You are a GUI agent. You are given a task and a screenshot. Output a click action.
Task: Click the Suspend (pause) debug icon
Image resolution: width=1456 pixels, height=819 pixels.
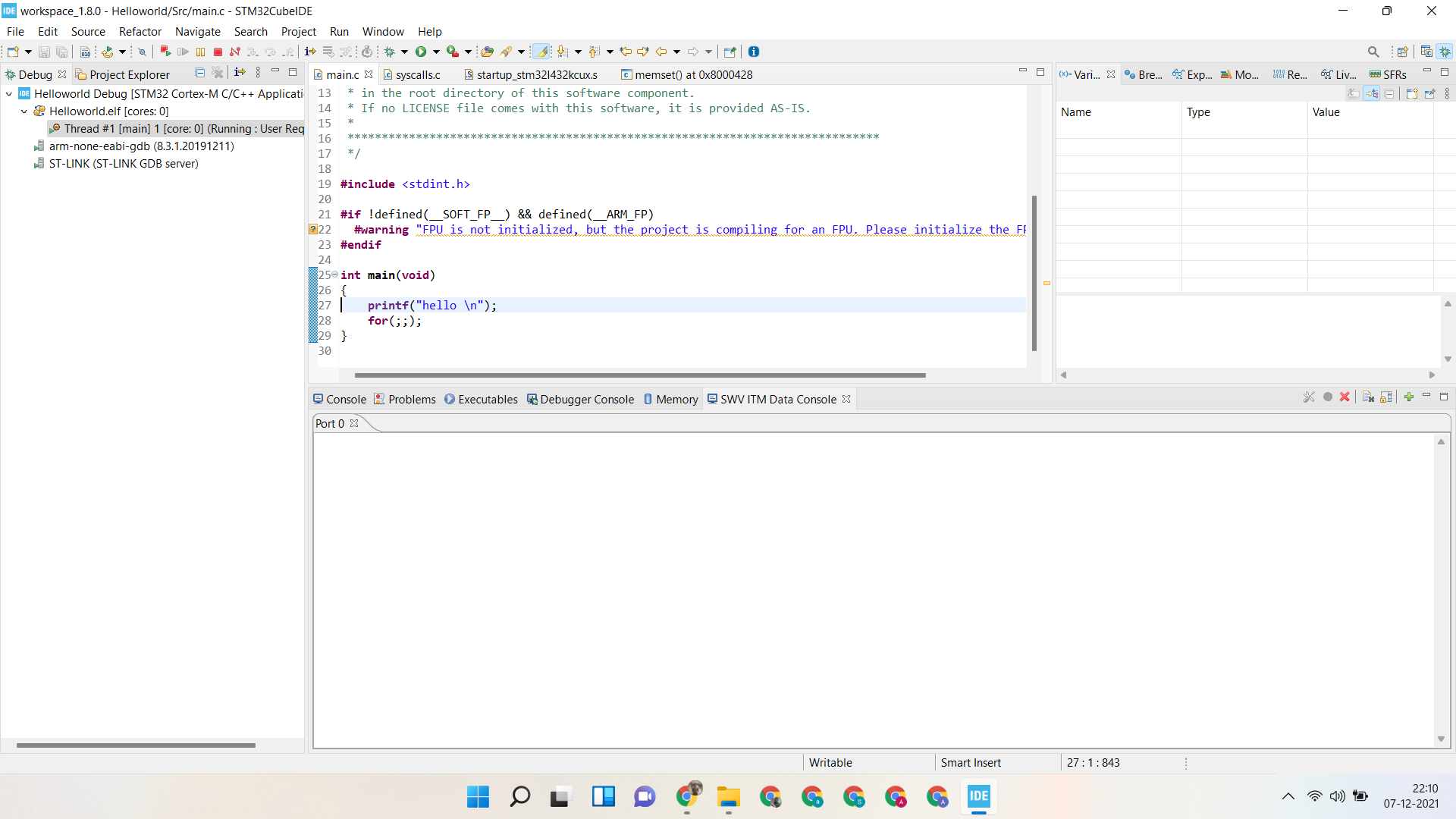click(200, 52)
